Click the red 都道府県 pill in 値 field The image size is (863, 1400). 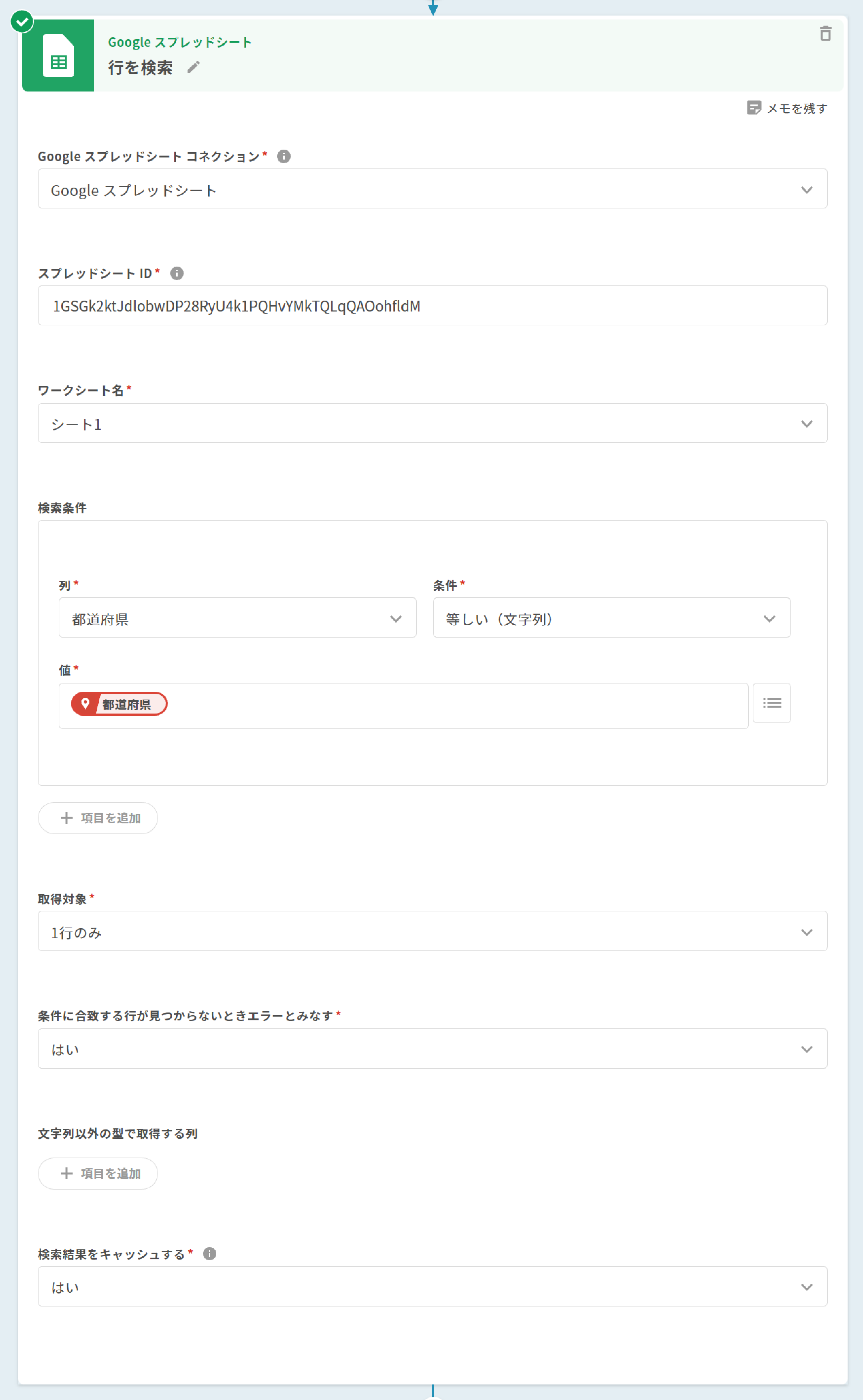[x=119, y=704]
